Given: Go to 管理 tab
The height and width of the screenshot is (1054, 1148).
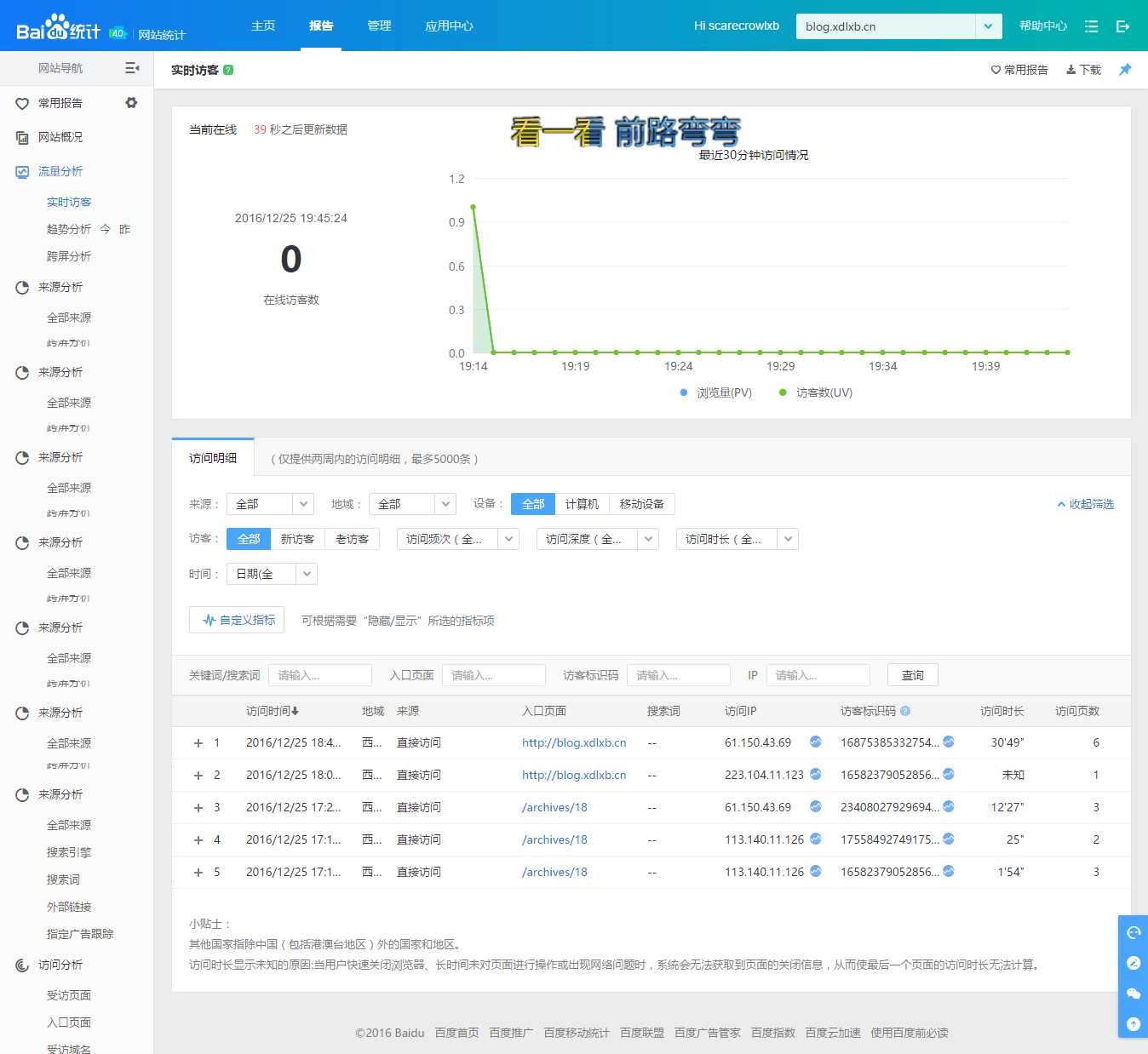Looking at the screenshot, I should (x=379, y=26).
